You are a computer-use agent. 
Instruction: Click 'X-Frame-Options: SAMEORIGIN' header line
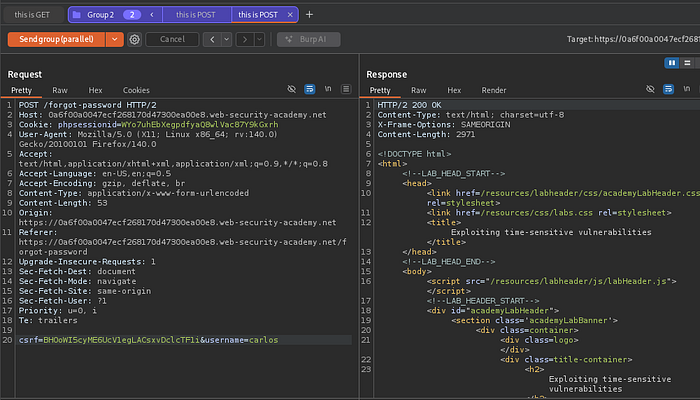tap(444, 125)
